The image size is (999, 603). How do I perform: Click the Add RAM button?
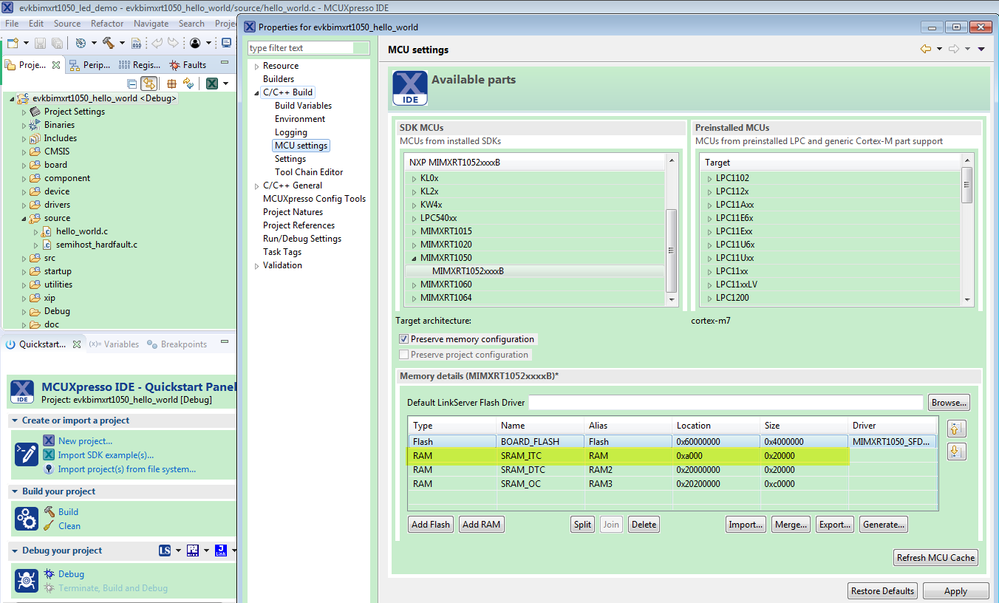pyautogui.click(x=481, y=525)
